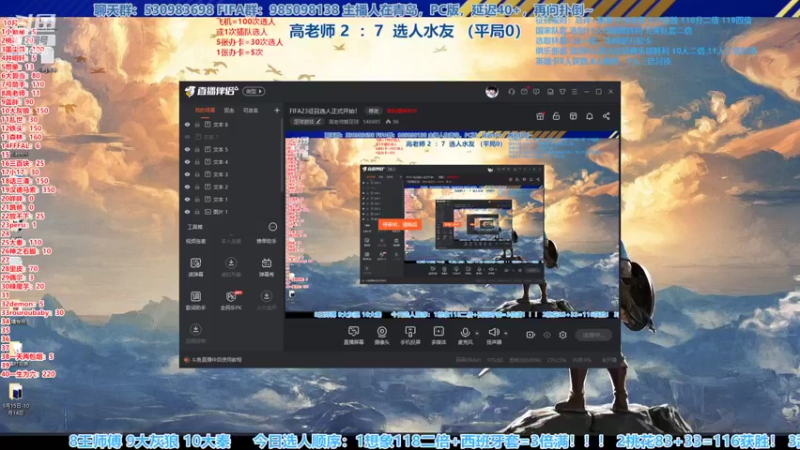The image size is (800, 450).
Task: Open the gift box icon
Action: tap(540, 116)
